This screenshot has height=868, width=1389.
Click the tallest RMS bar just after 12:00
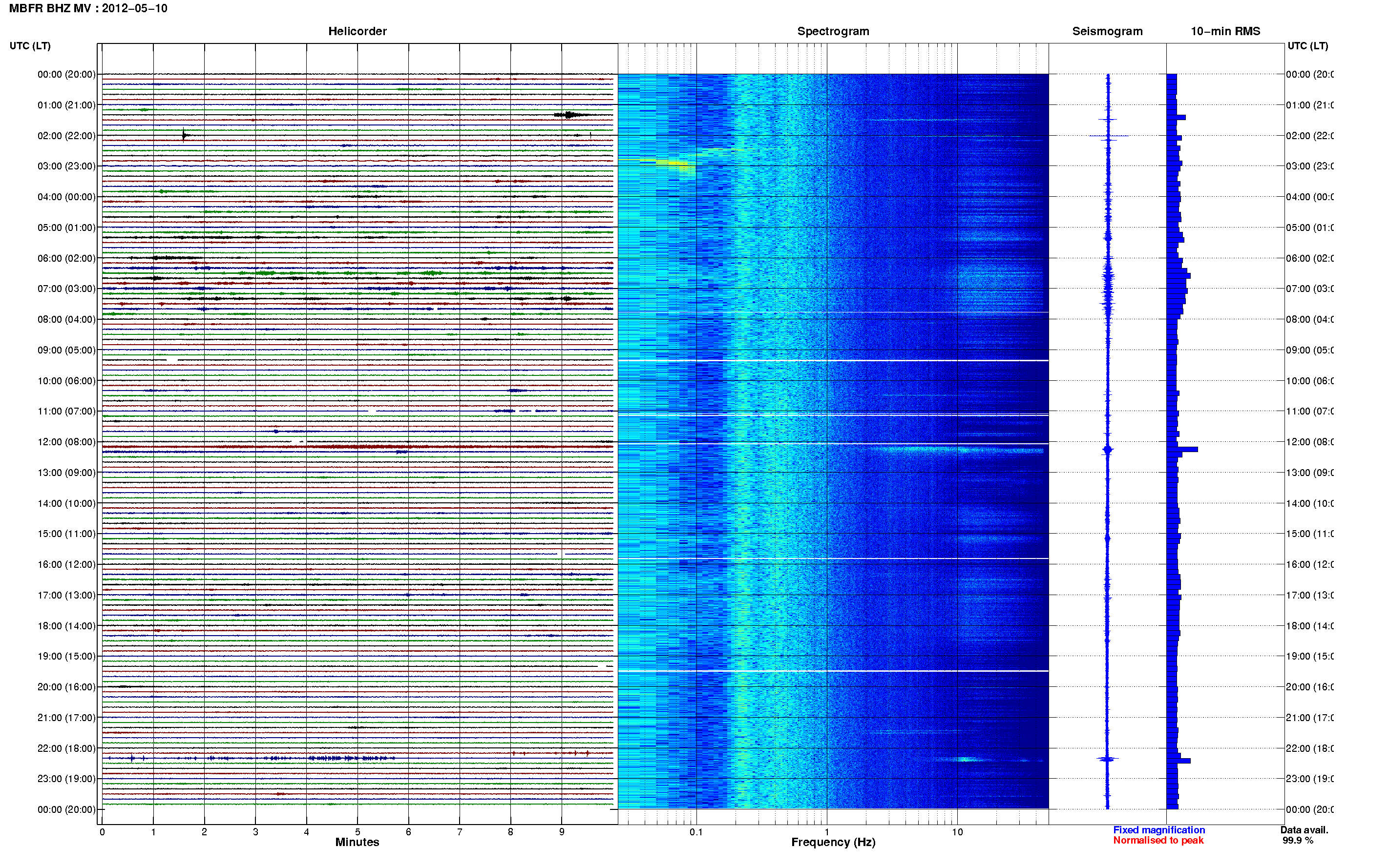tap(1182, 450)
